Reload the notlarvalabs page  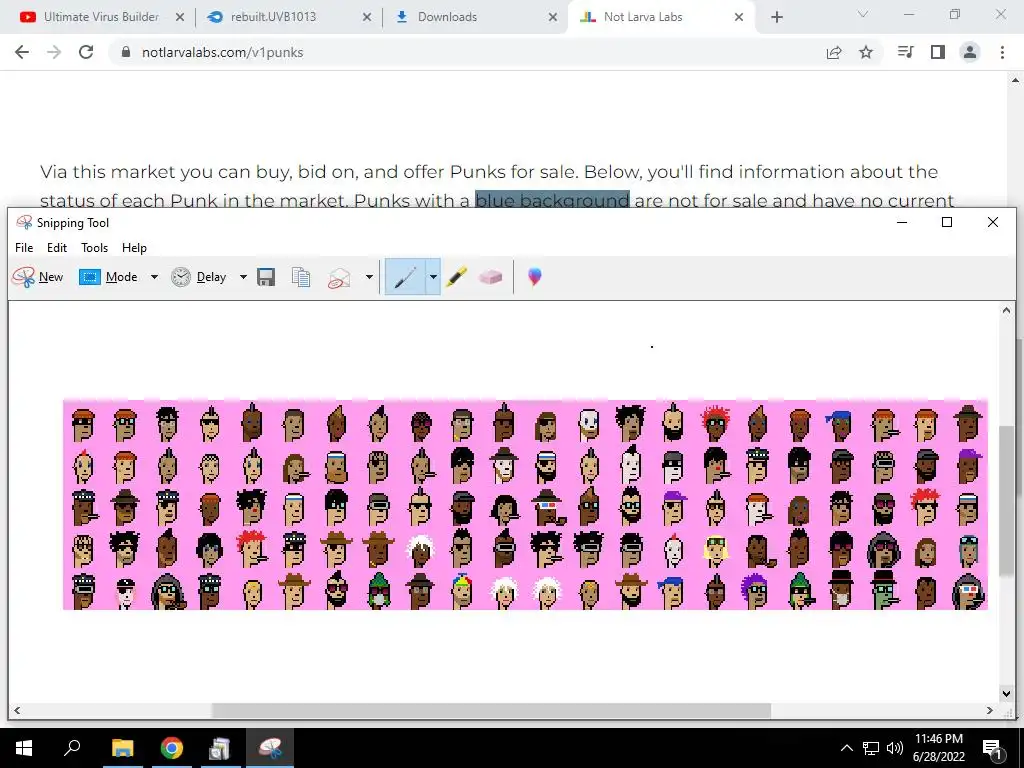point(86,52)
